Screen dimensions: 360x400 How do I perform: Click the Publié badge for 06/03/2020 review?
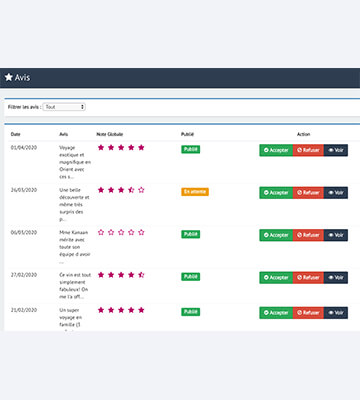click(190, 234)
